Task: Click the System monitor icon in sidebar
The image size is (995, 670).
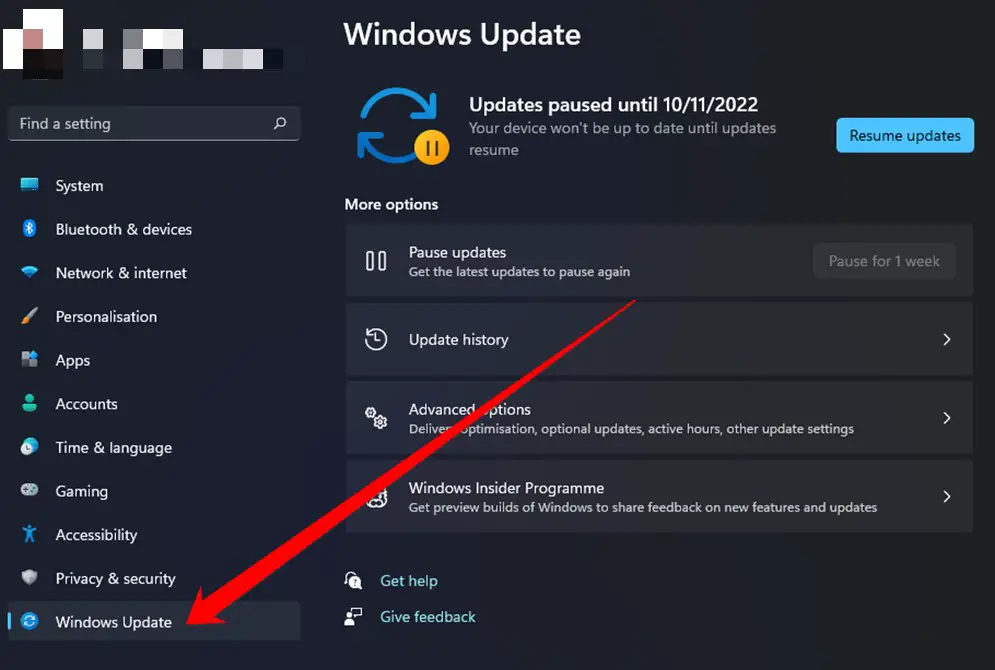Action: [x=29, y=185]
